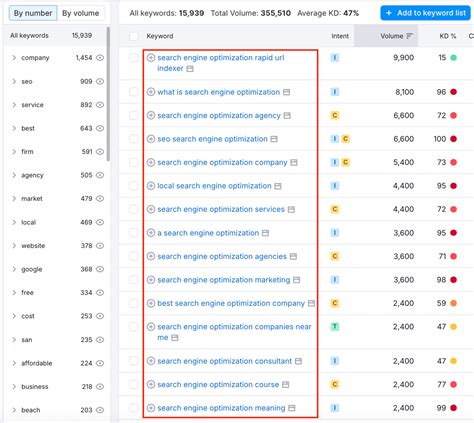Expand the 'firm' keyword group
The height and width of the screenshot is (423, 474).
(x=14, y=152)
